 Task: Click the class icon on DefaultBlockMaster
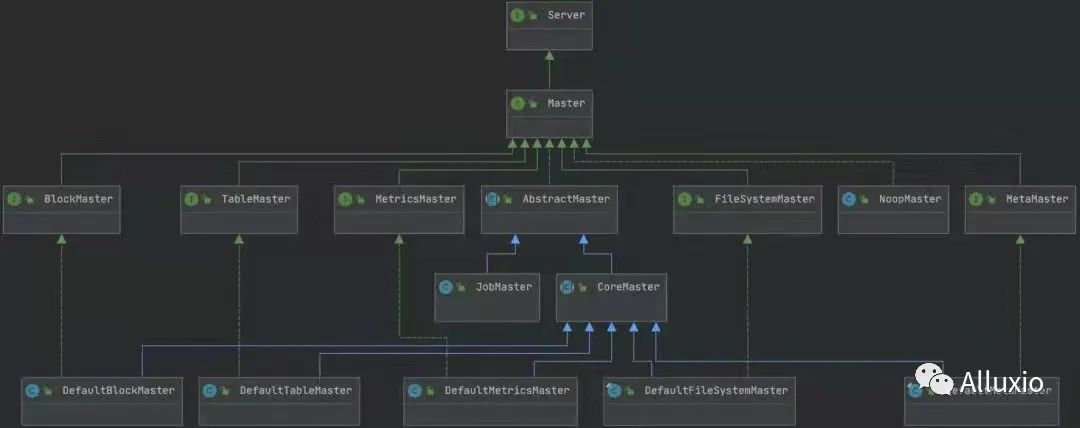(32, 391)
